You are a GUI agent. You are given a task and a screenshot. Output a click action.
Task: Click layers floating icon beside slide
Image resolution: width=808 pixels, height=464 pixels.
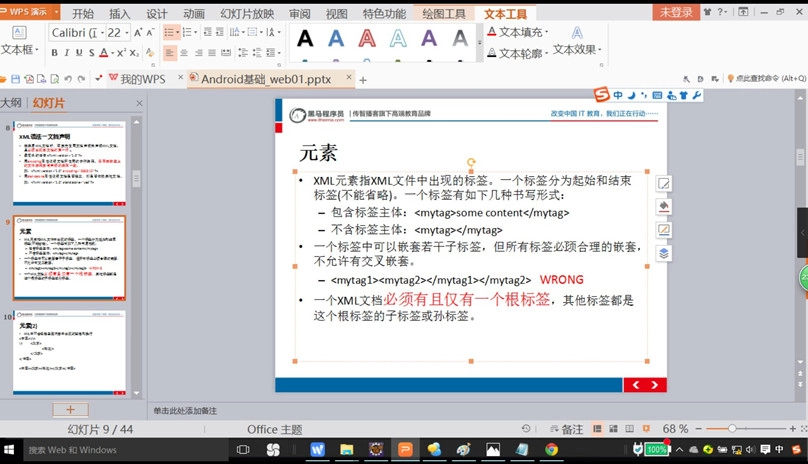coord(664,253)
